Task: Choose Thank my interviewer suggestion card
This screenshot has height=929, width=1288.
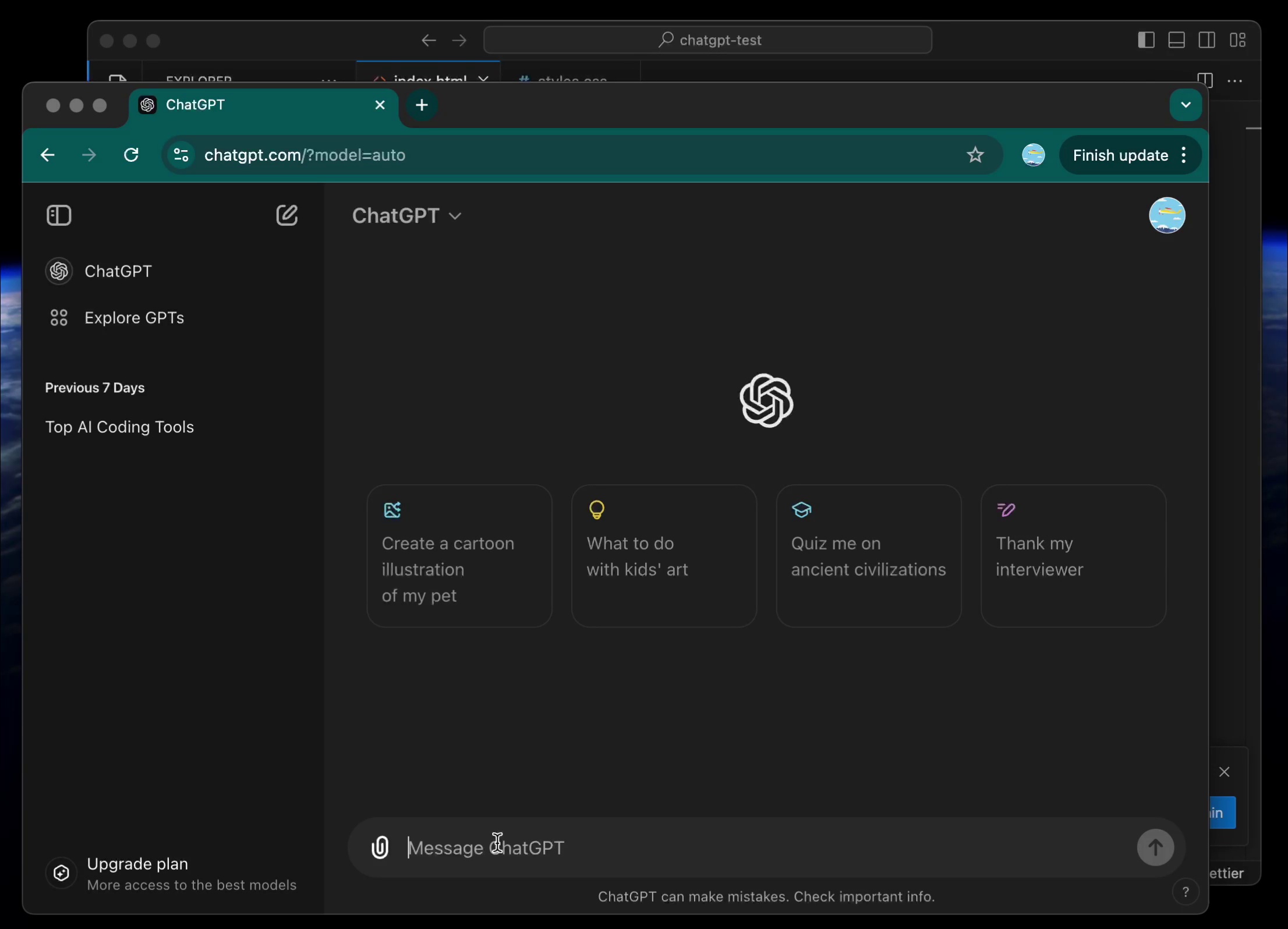Action: pos(1073,556)
